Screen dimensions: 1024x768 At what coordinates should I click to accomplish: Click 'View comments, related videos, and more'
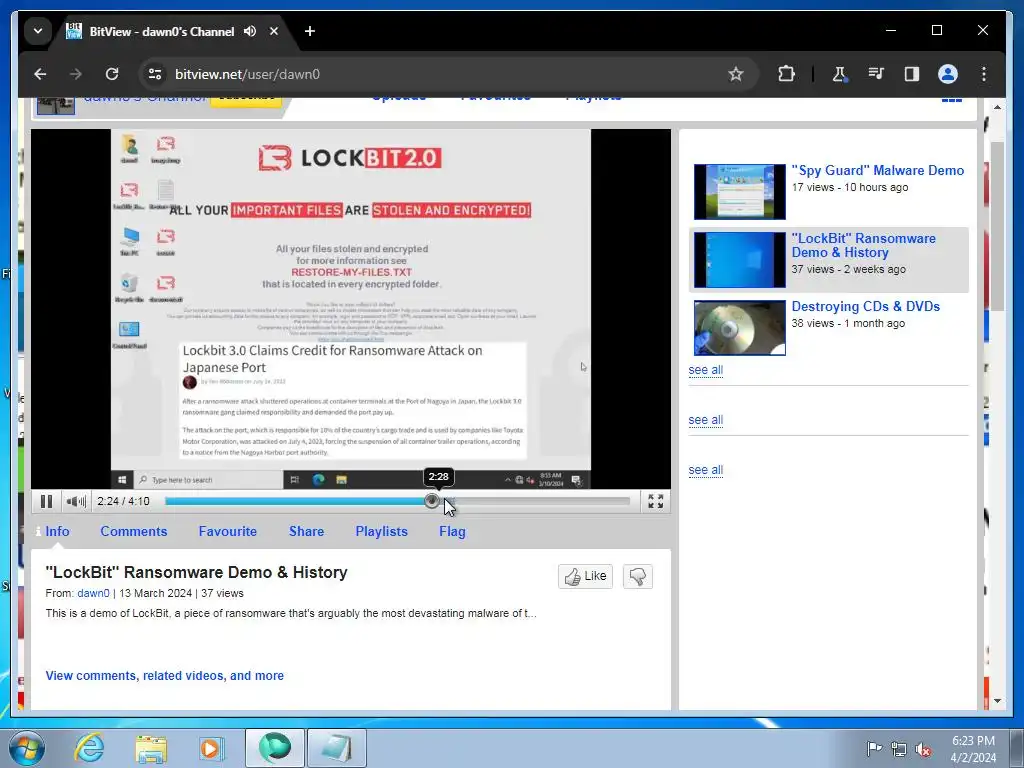pyautogui.click(x=165, y=676)
